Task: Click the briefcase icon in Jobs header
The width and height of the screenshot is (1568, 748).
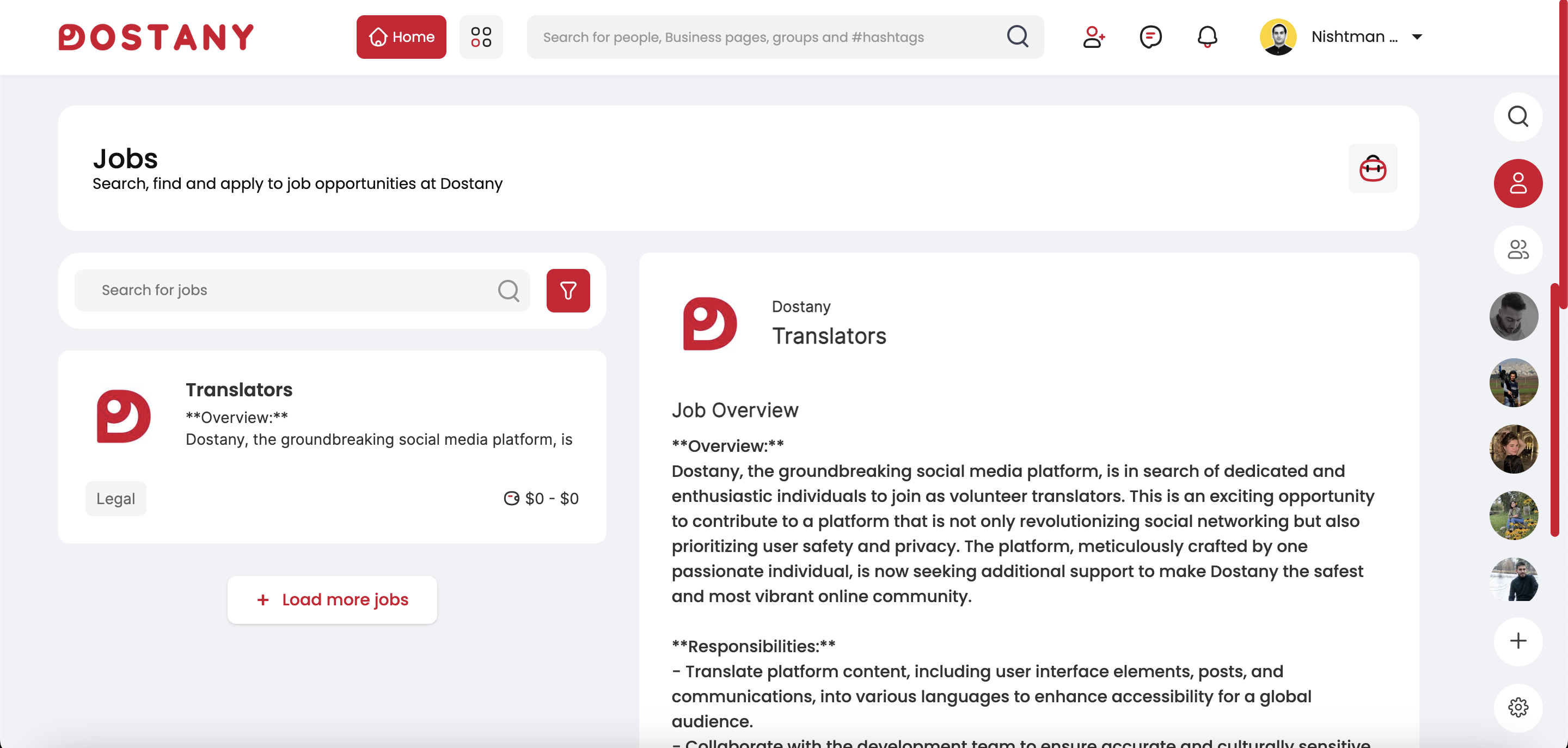Action: (1372, 169)
